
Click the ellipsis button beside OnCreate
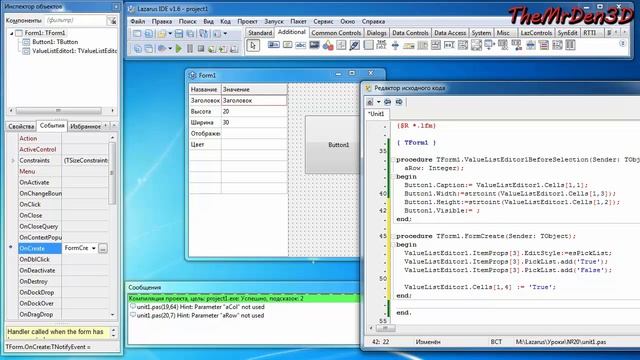[x=103, y=248]
